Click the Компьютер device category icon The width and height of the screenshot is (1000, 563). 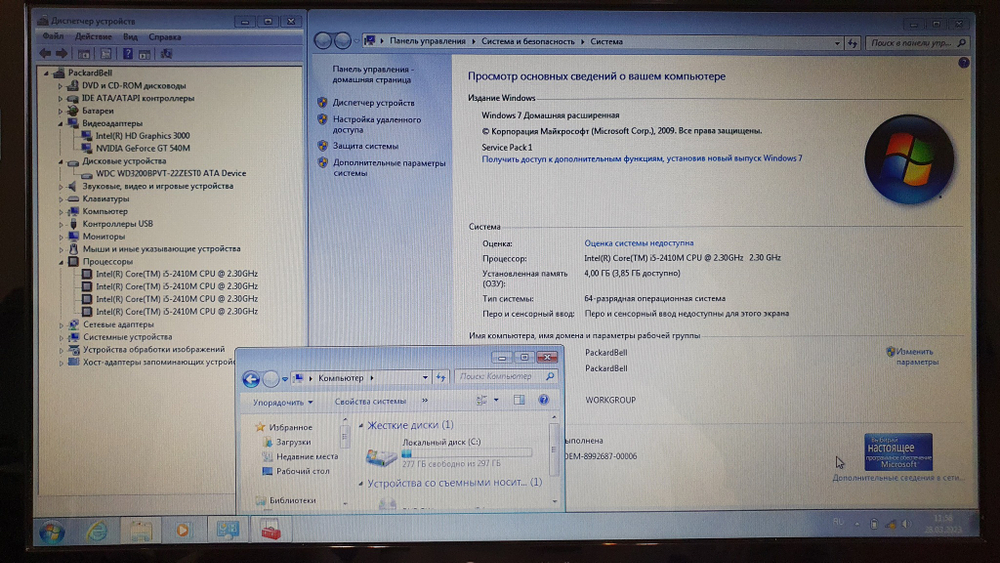73,211
